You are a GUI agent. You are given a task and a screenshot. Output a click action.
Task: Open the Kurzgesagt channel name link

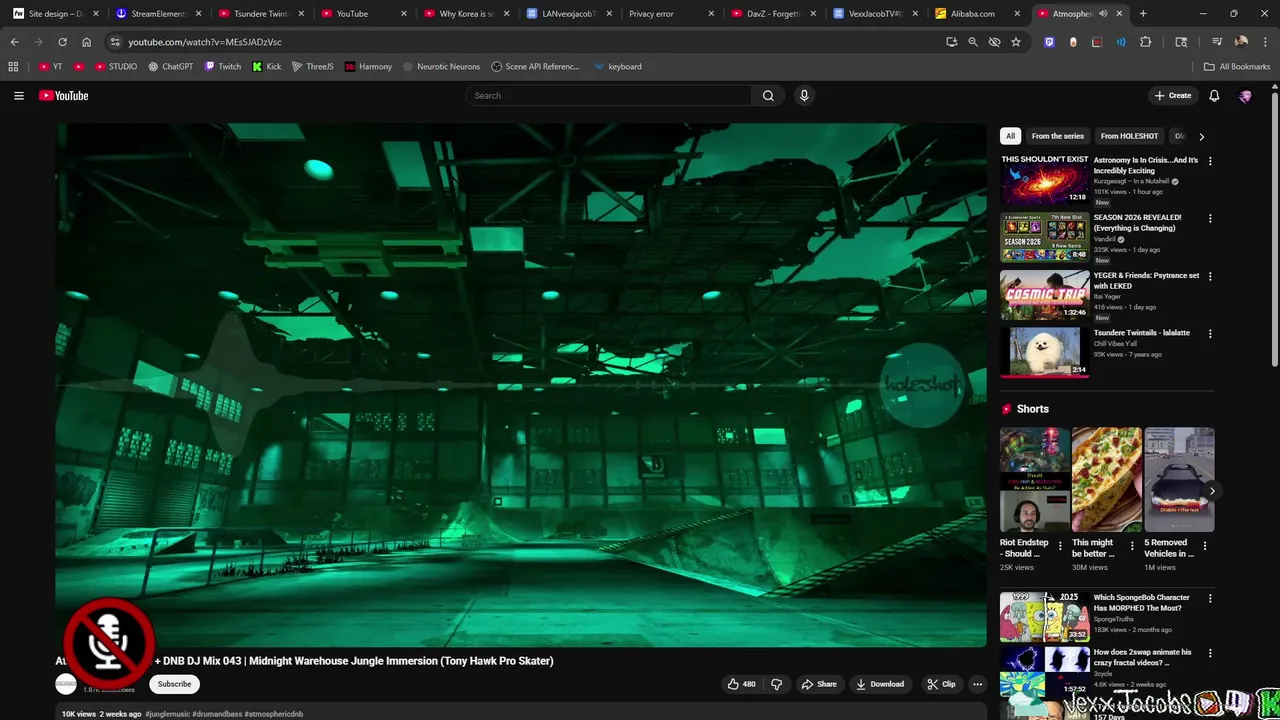click(1132, 182)
